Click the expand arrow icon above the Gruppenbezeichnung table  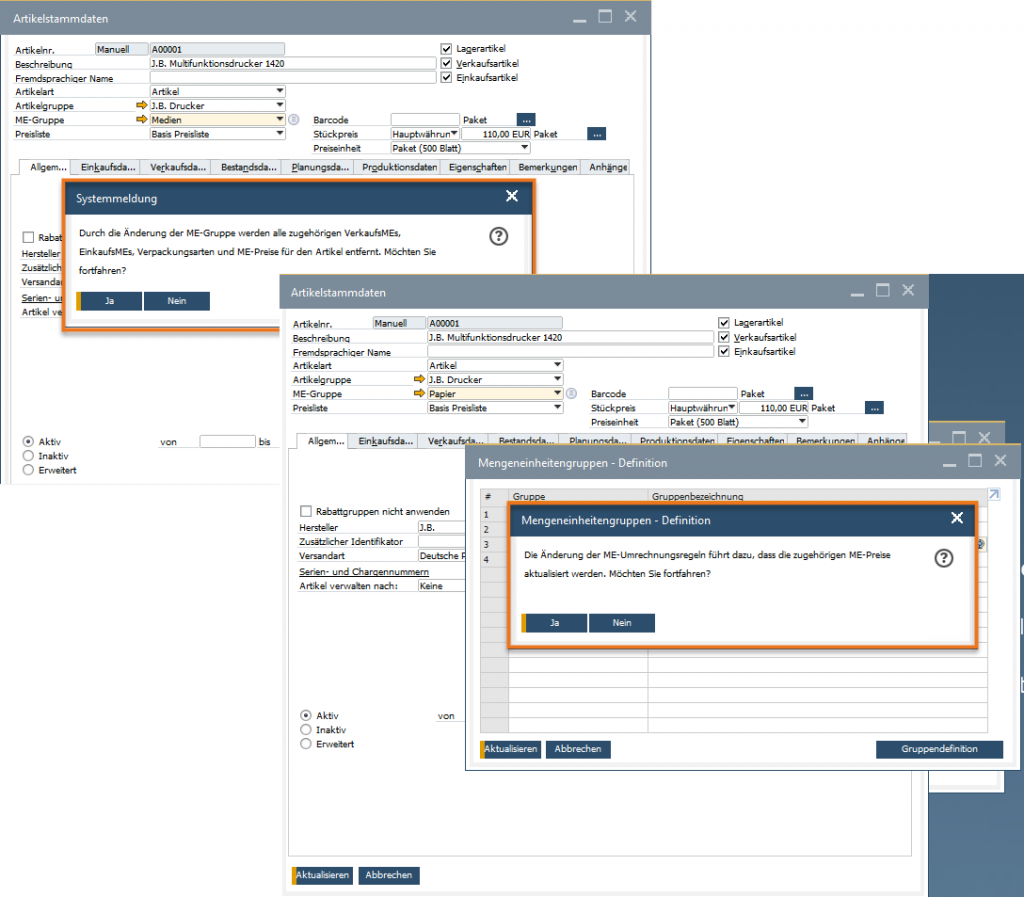[993, 494]
